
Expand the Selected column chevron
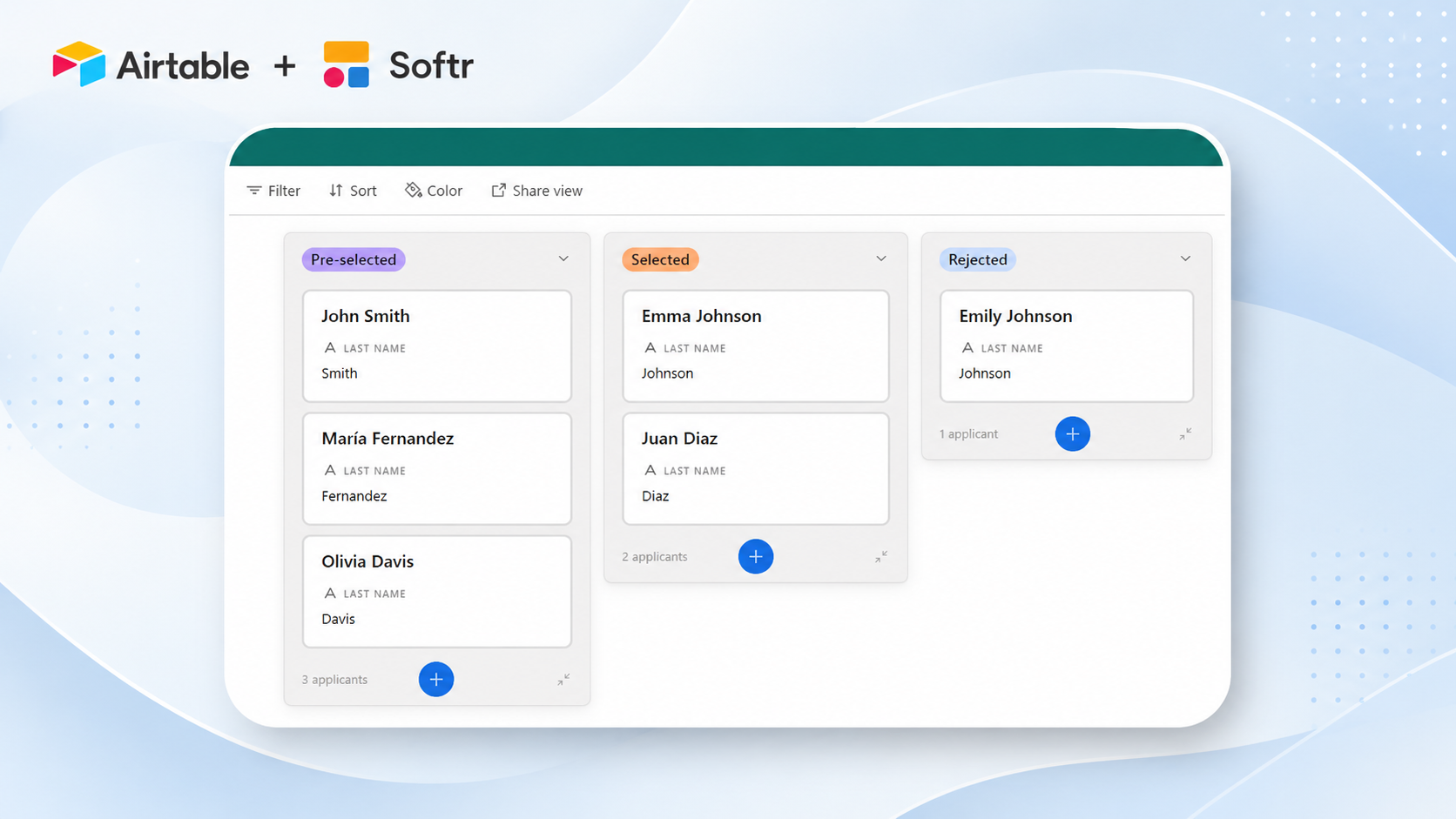point(881,259)
